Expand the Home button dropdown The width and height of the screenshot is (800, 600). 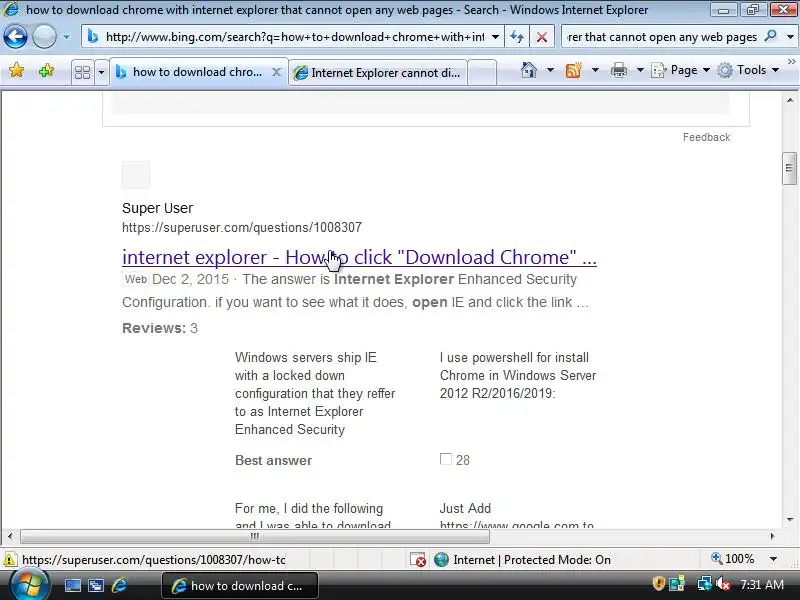[551, 70]
